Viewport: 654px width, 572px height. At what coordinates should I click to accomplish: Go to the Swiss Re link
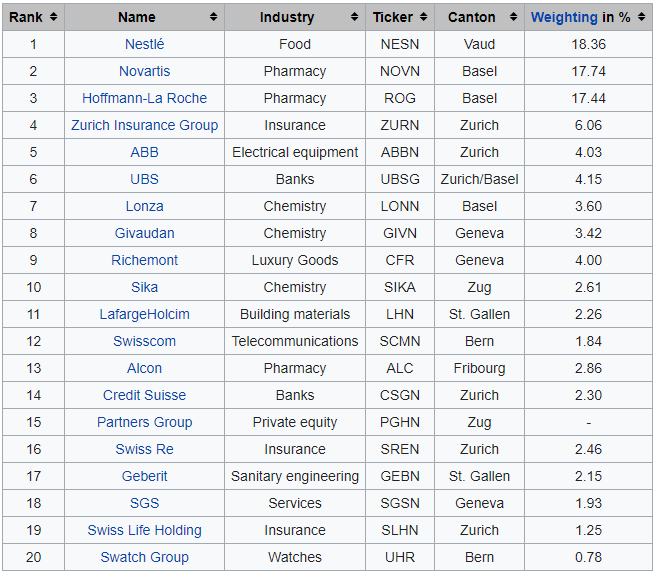click(x=144, y=449)
